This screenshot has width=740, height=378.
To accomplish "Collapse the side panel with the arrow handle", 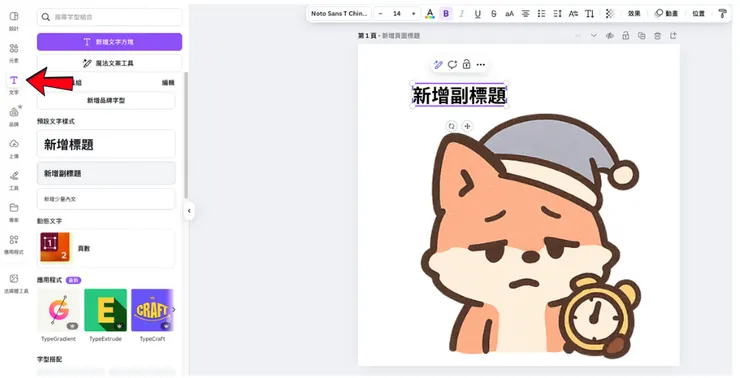I will coord(189,211).
